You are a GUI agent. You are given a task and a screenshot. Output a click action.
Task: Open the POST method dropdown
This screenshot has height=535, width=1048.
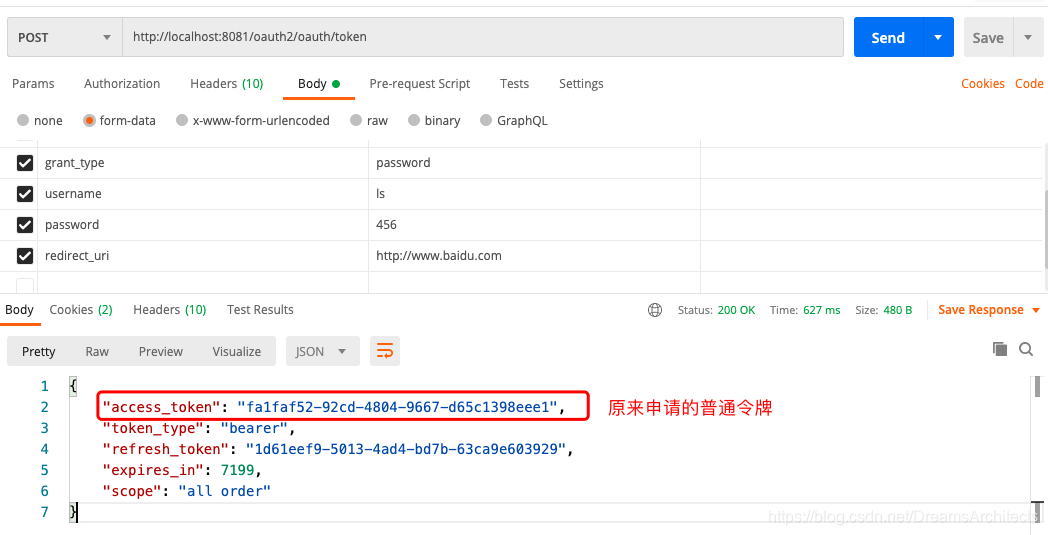pyautogui.click(x=65, y=37)
